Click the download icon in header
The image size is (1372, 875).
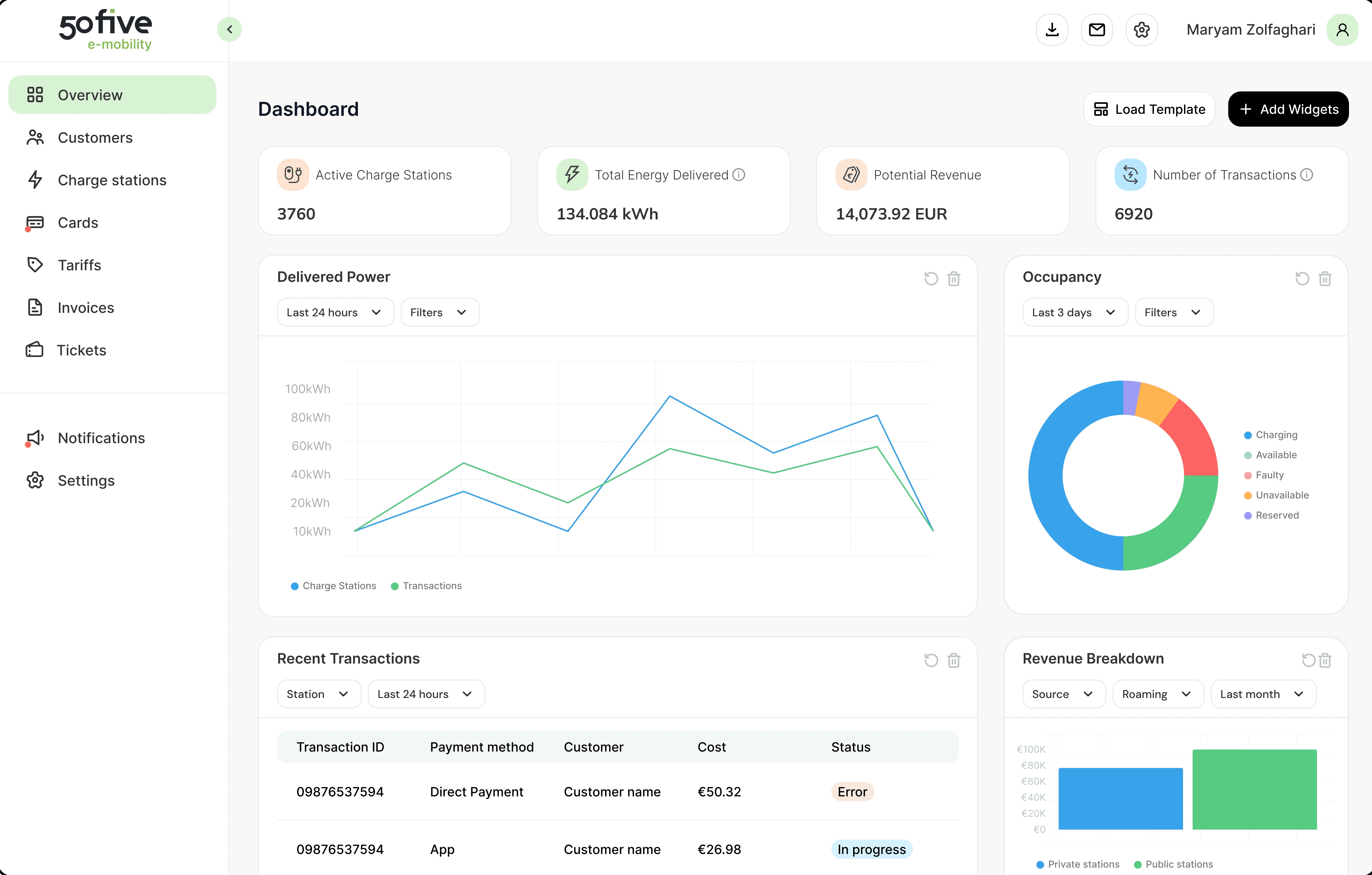(1052, 30)
